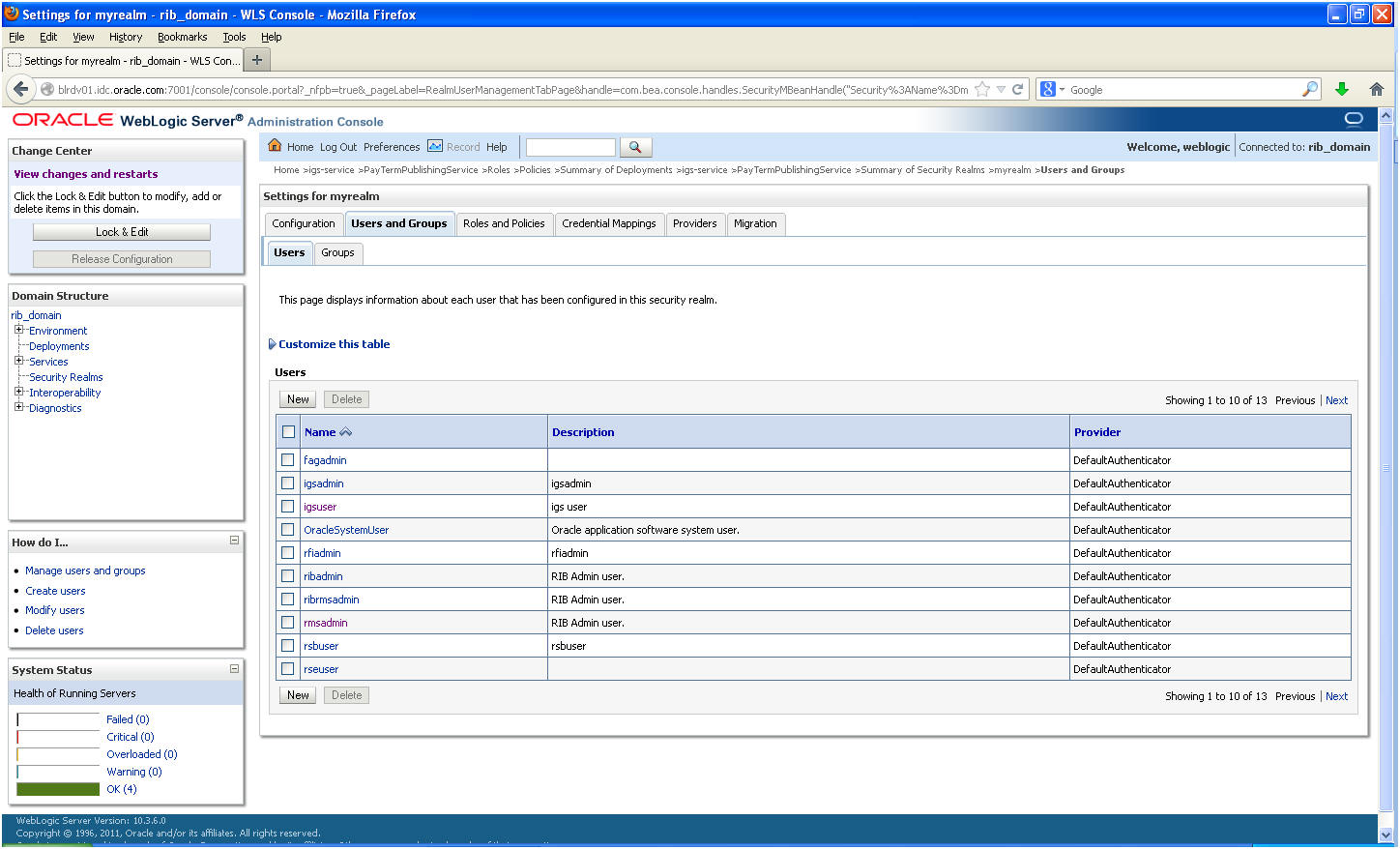Click the Record icon in the toolbar
This screenshot has height=849, width=1400.
point(435,146)
